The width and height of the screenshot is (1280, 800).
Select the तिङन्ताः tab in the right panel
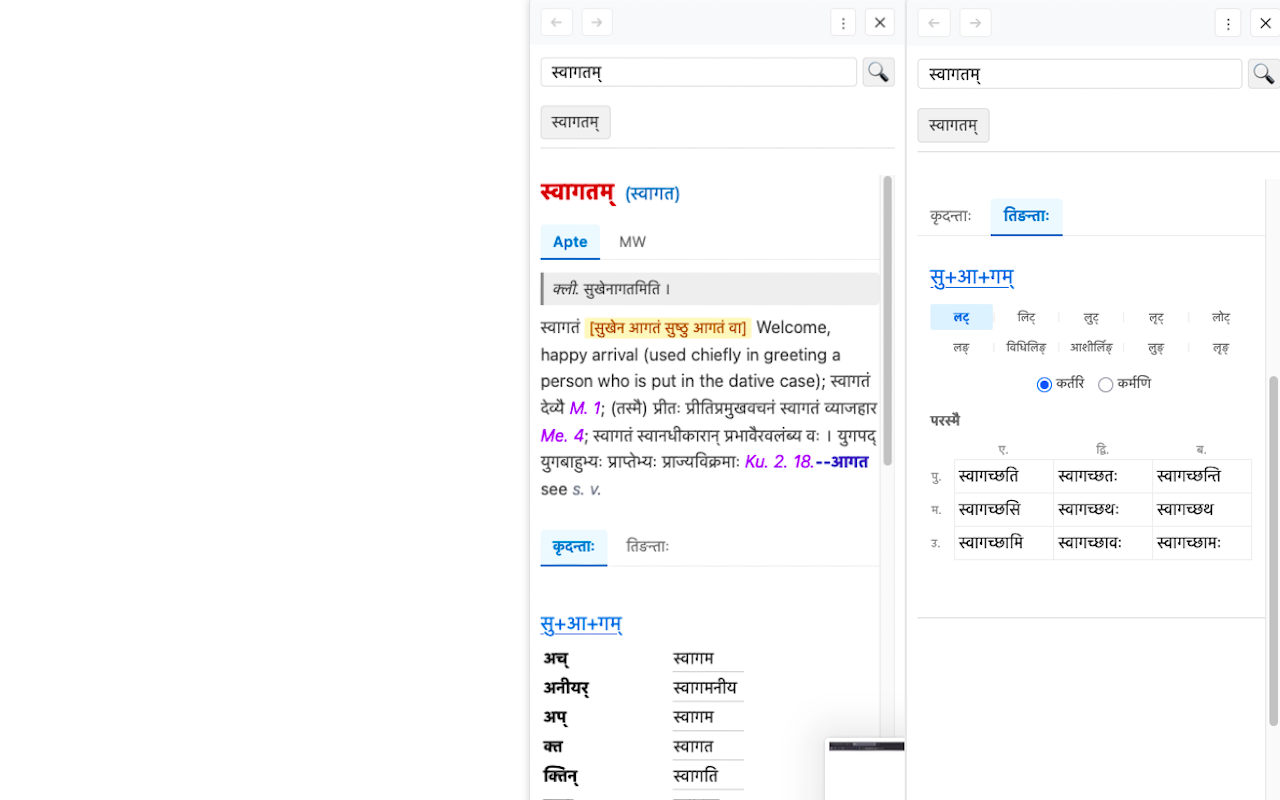click(1026, 216)
